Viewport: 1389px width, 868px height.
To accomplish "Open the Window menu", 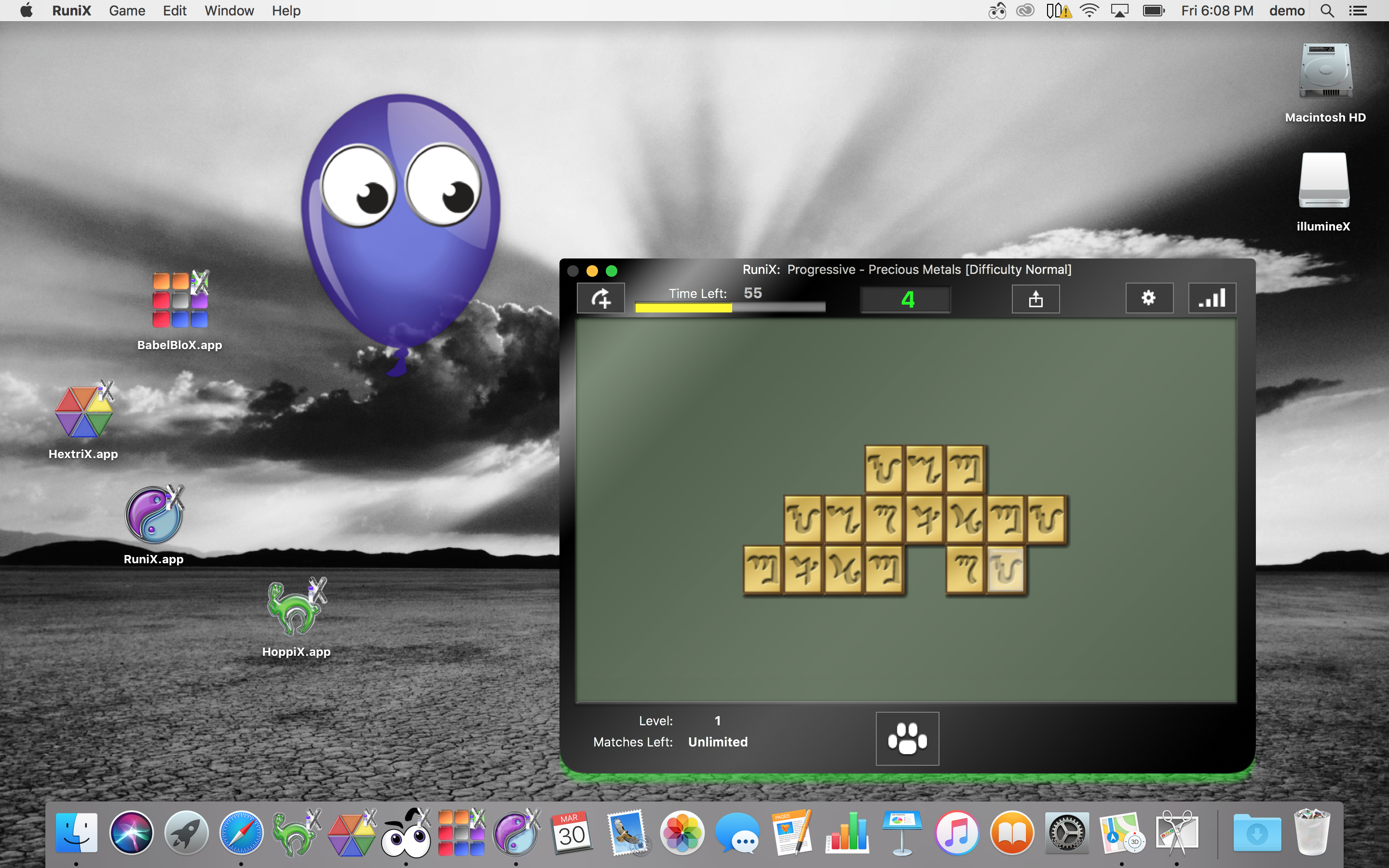I will [229, 11].
